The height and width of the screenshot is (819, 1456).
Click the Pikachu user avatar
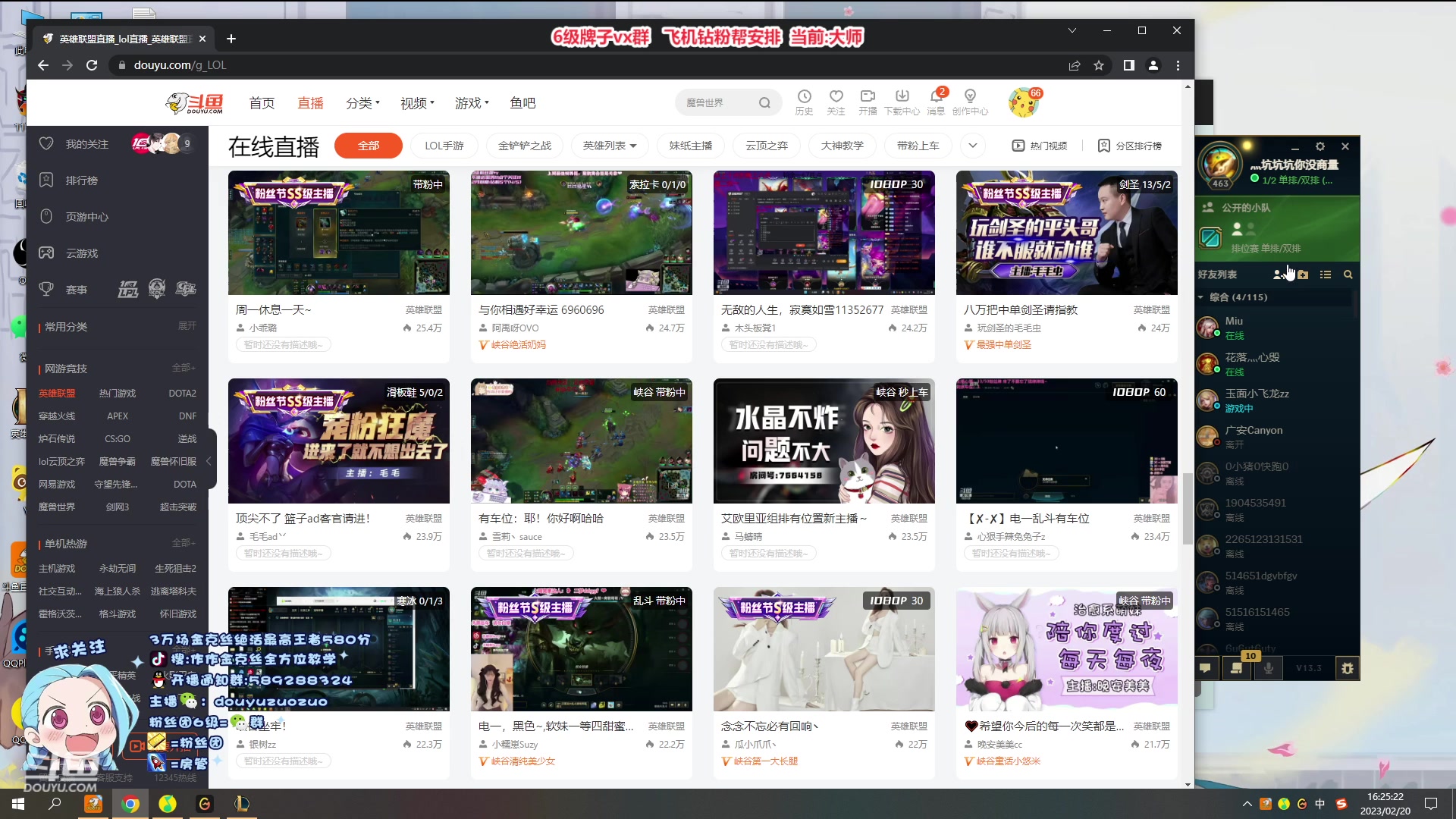pyautogui.click(x=1024, y=102)
